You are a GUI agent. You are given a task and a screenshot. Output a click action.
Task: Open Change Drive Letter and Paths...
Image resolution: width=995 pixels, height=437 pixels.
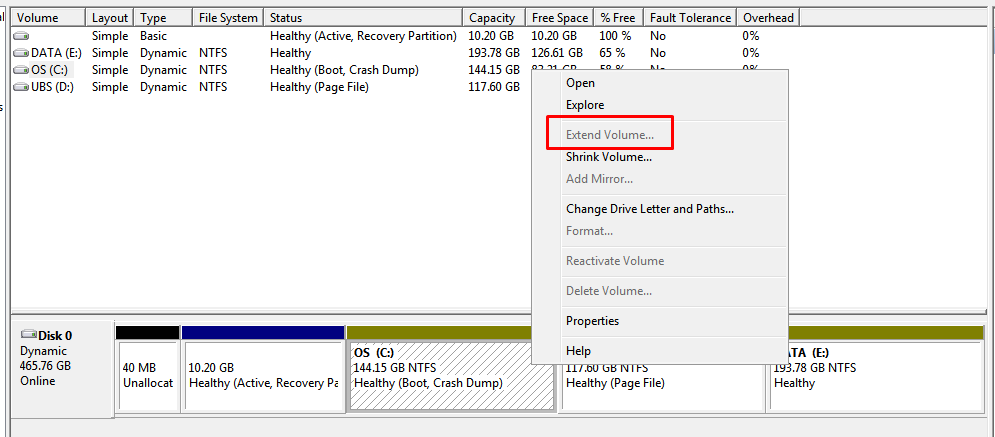(x=650, y=209)
